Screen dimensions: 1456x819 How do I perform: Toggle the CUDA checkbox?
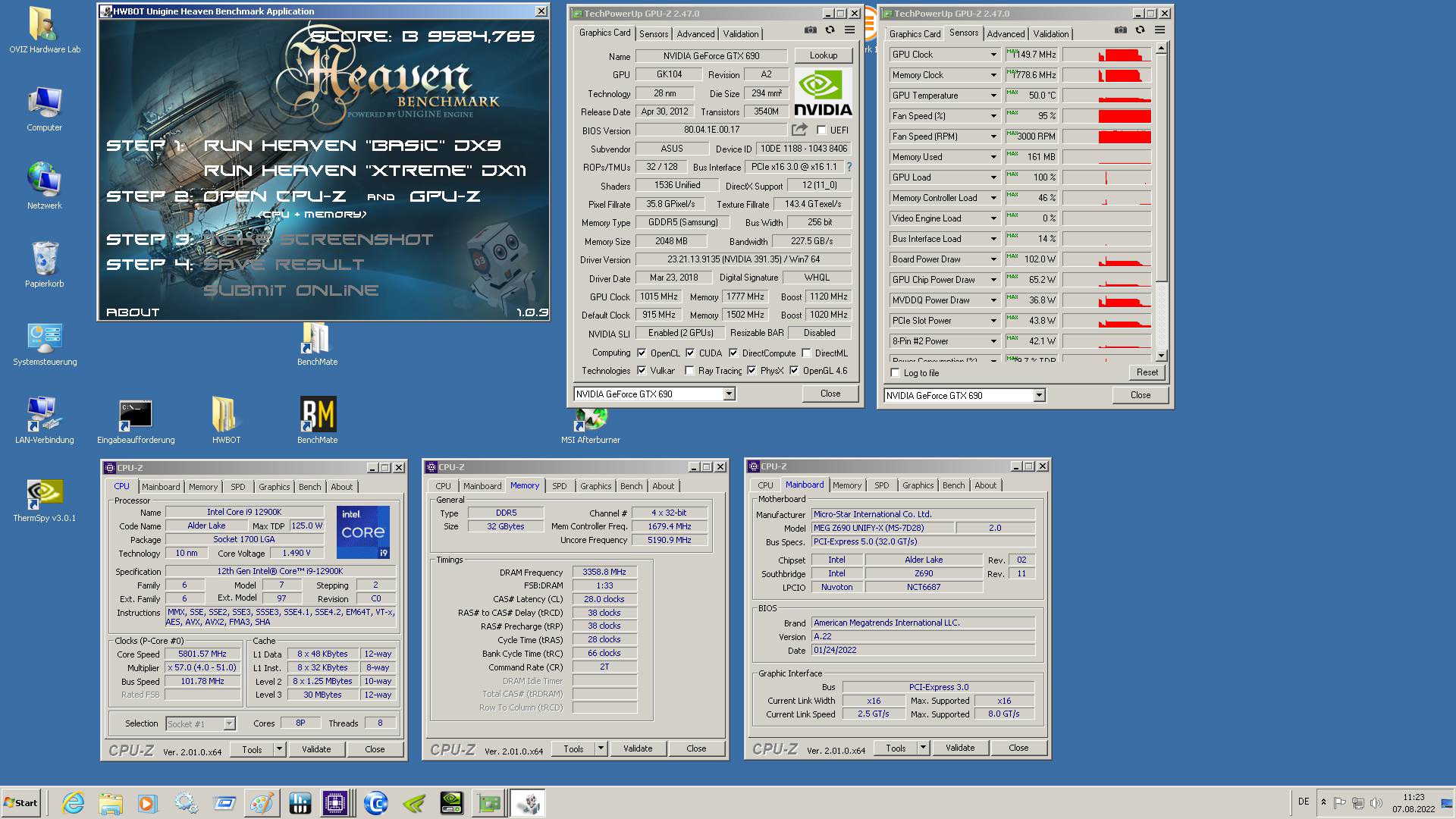pyautogui.click(x=690, y=353)
